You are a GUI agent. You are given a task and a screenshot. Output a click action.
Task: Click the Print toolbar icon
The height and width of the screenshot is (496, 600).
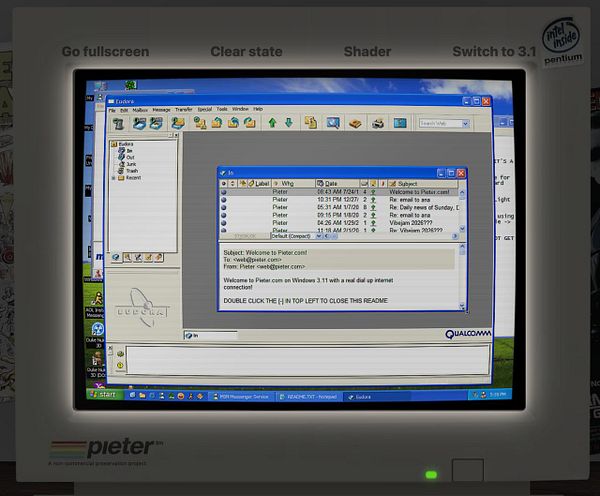coord(378,123)
